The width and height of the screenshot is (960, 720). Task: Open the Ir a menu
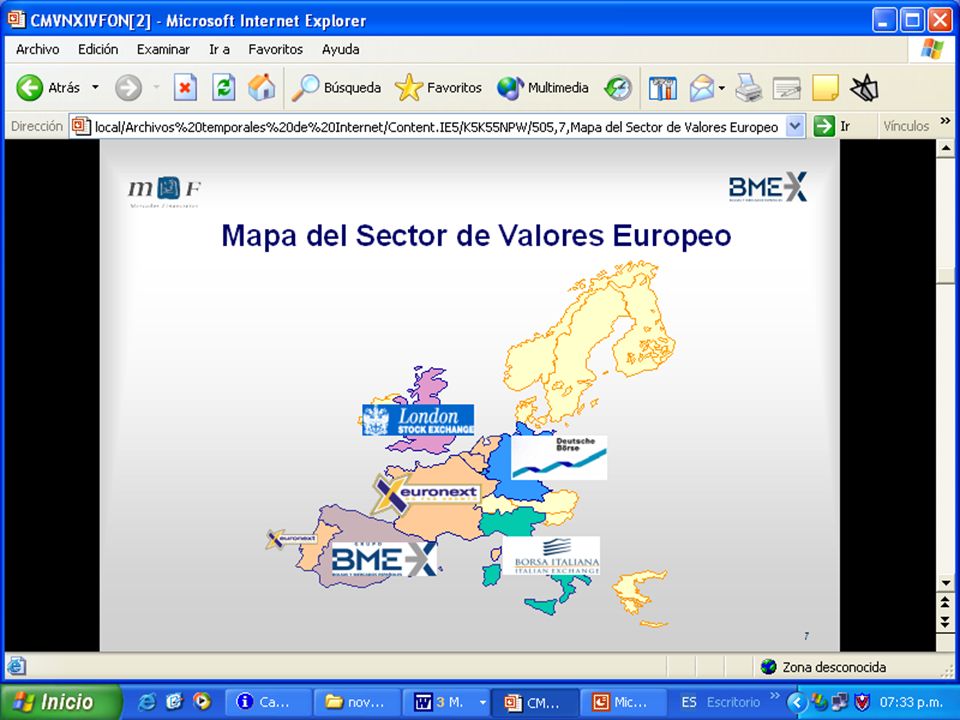click(x=219, y=50)
